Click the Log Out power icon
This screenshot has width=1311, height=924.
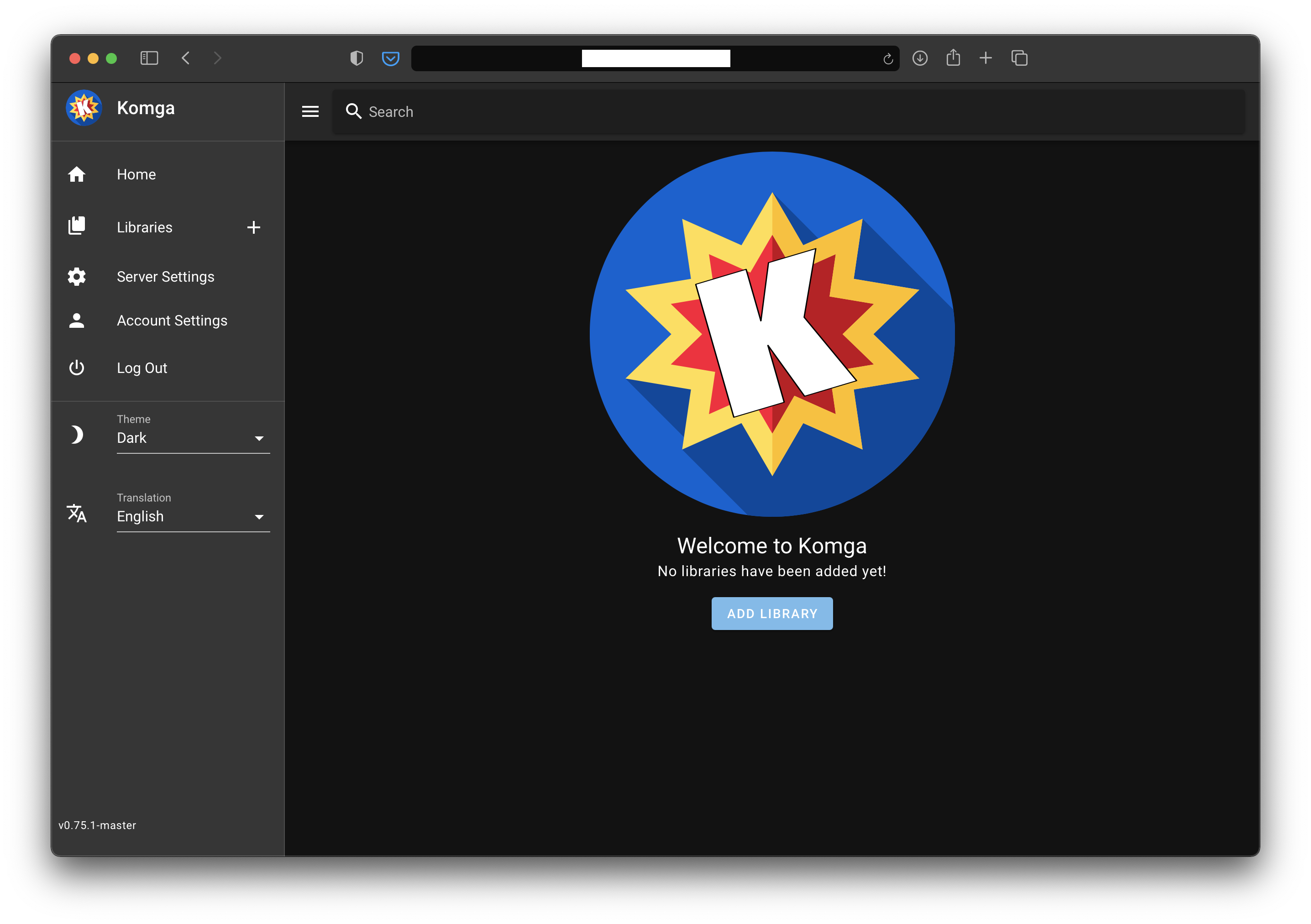click(78, 367)
